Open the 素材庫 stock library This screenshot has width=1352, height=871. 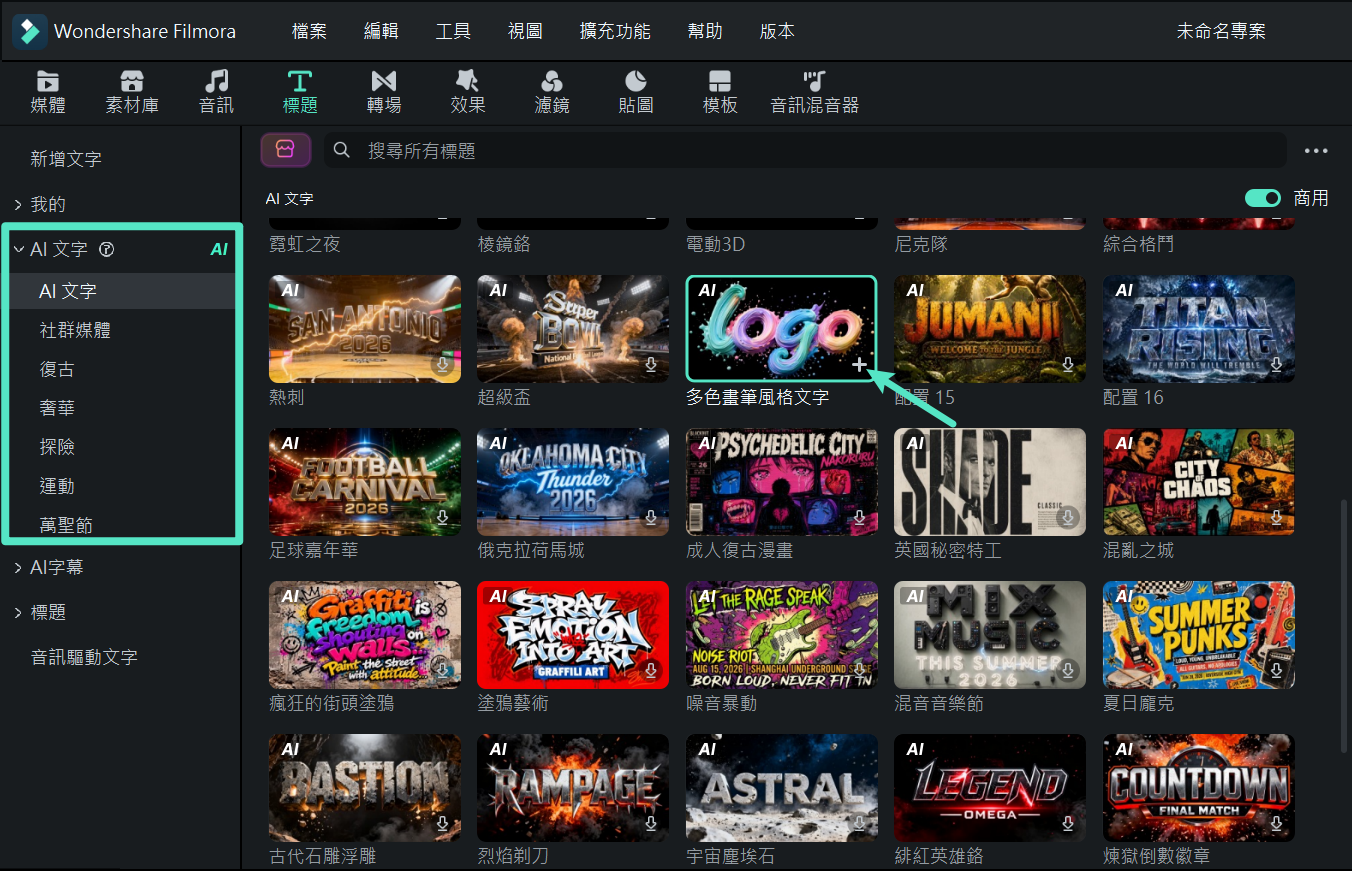point(132,91)
